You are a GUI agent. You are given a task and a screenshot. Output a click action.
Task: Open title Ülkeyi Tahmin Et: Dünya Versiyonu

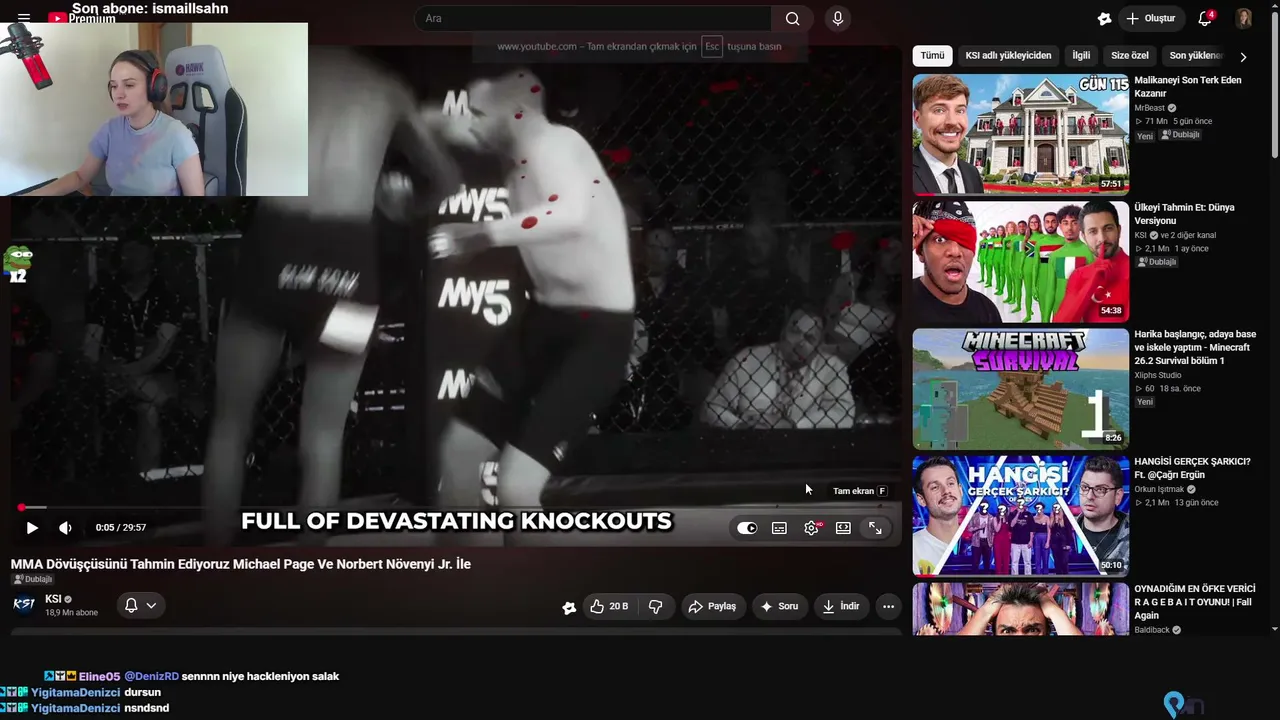[x=1185, y=214]
